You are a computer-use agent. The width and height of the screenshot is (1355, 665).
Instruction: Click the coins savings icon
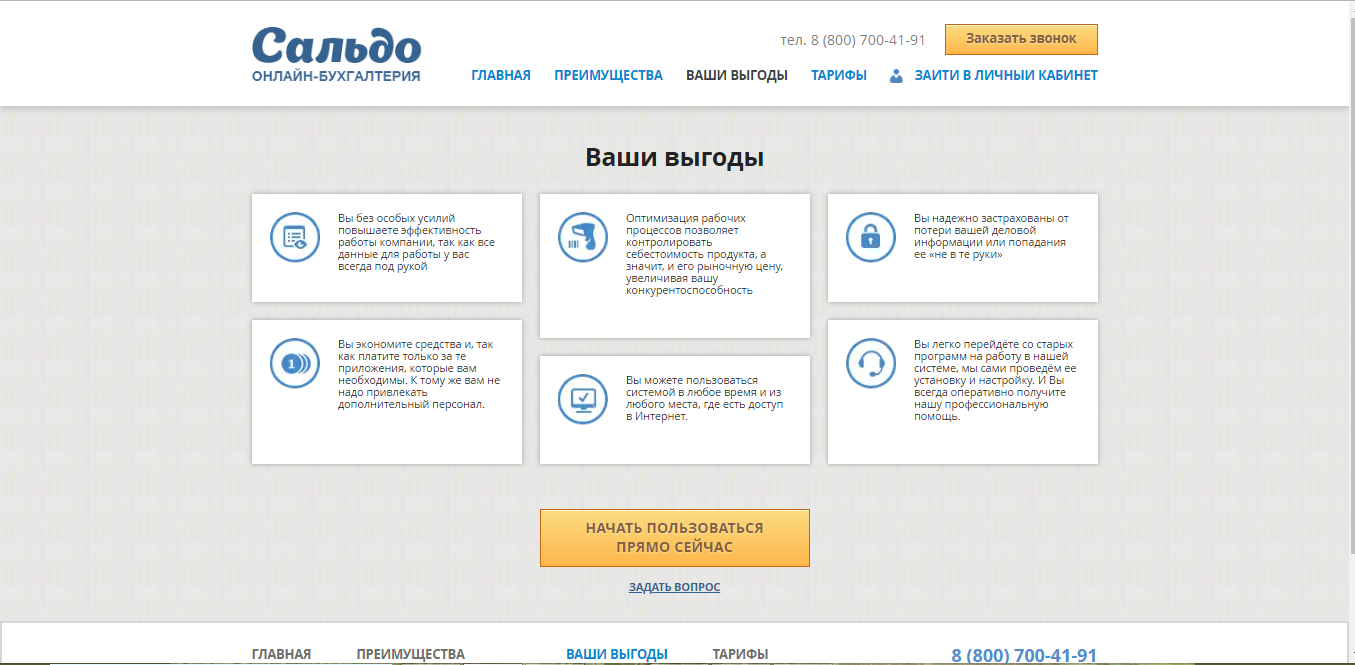295,364
